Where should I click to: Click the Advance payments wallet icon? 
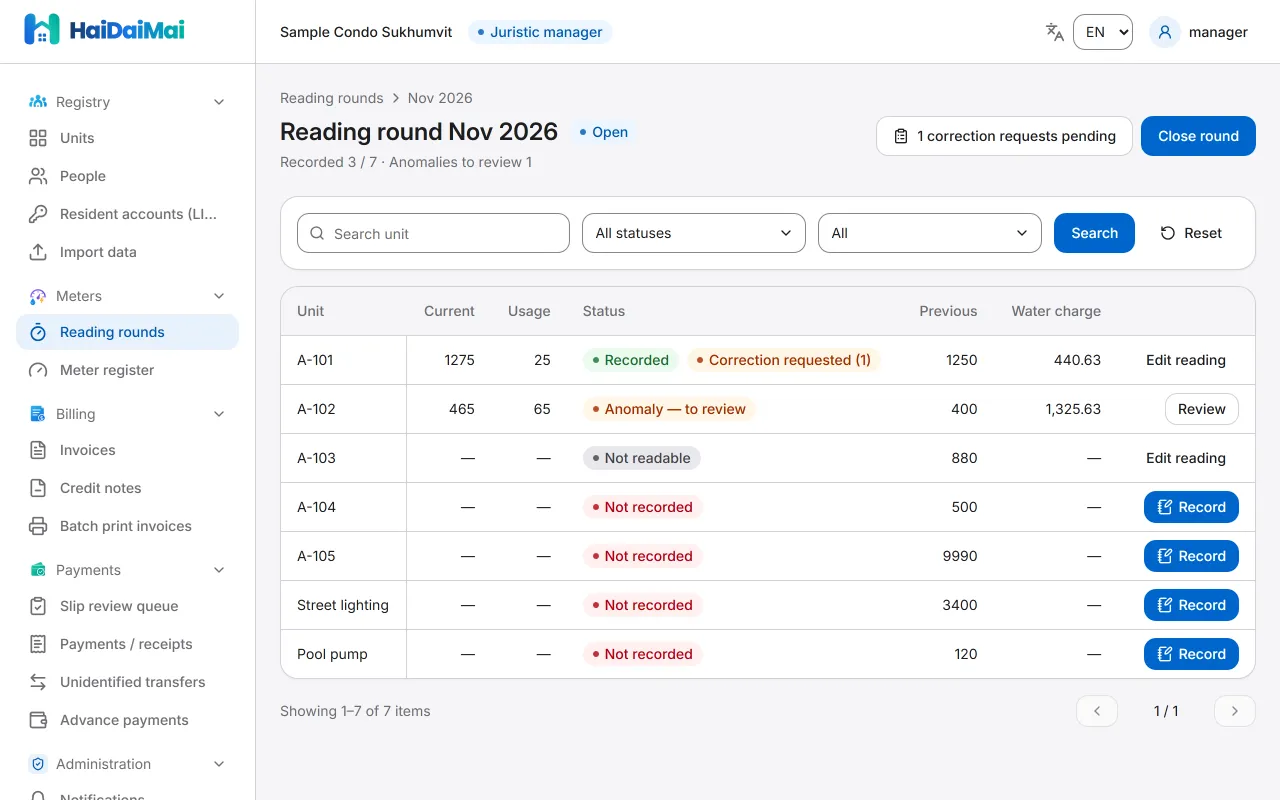point(38,720)
